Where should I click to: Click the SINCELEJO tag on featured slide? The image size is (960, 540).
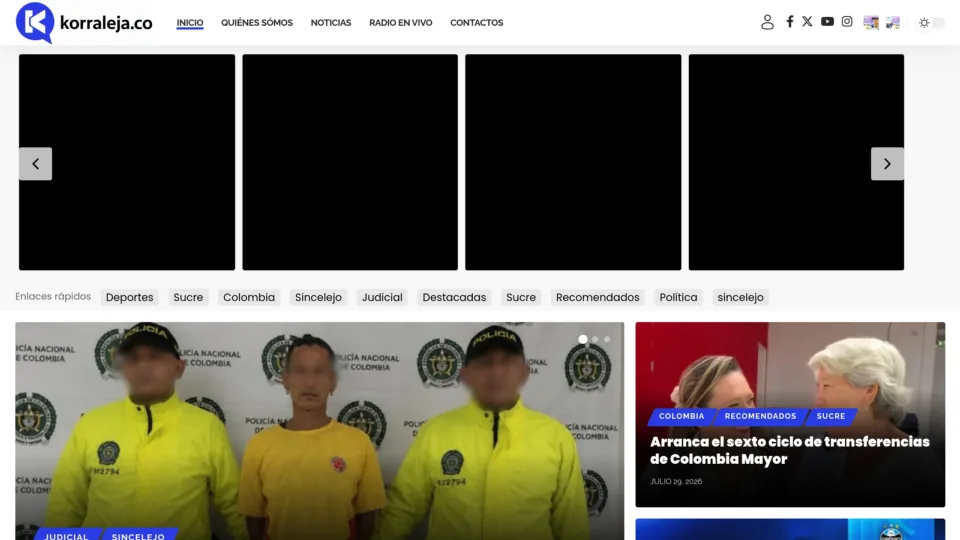point(138,536)
